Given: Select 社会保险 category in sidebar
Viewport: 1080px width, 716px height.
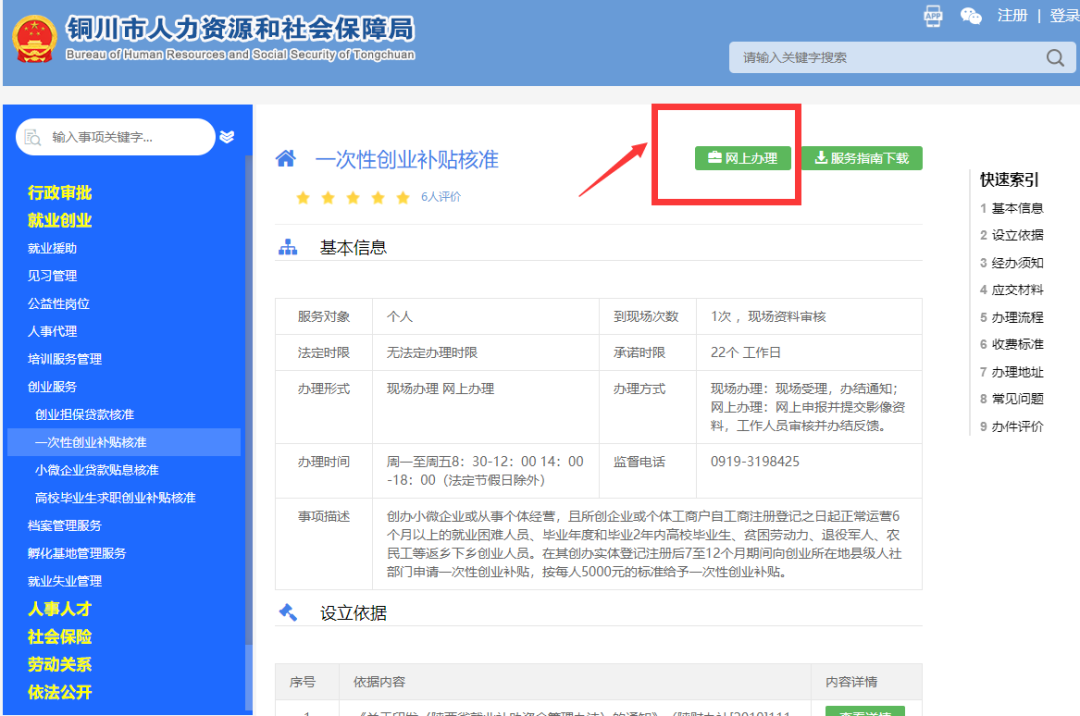Looking at the screenshot, I should coord(60,637).
